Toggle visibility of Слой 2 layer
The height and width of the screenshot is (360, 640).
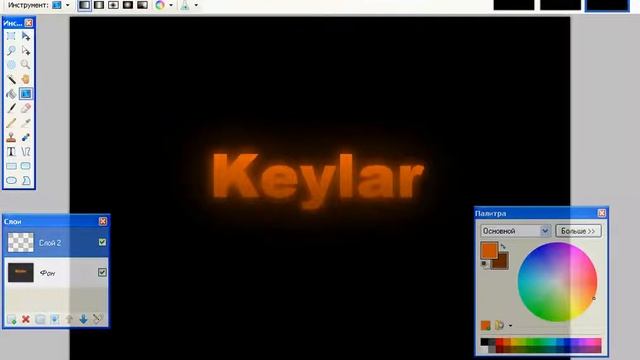coord(102,242)
